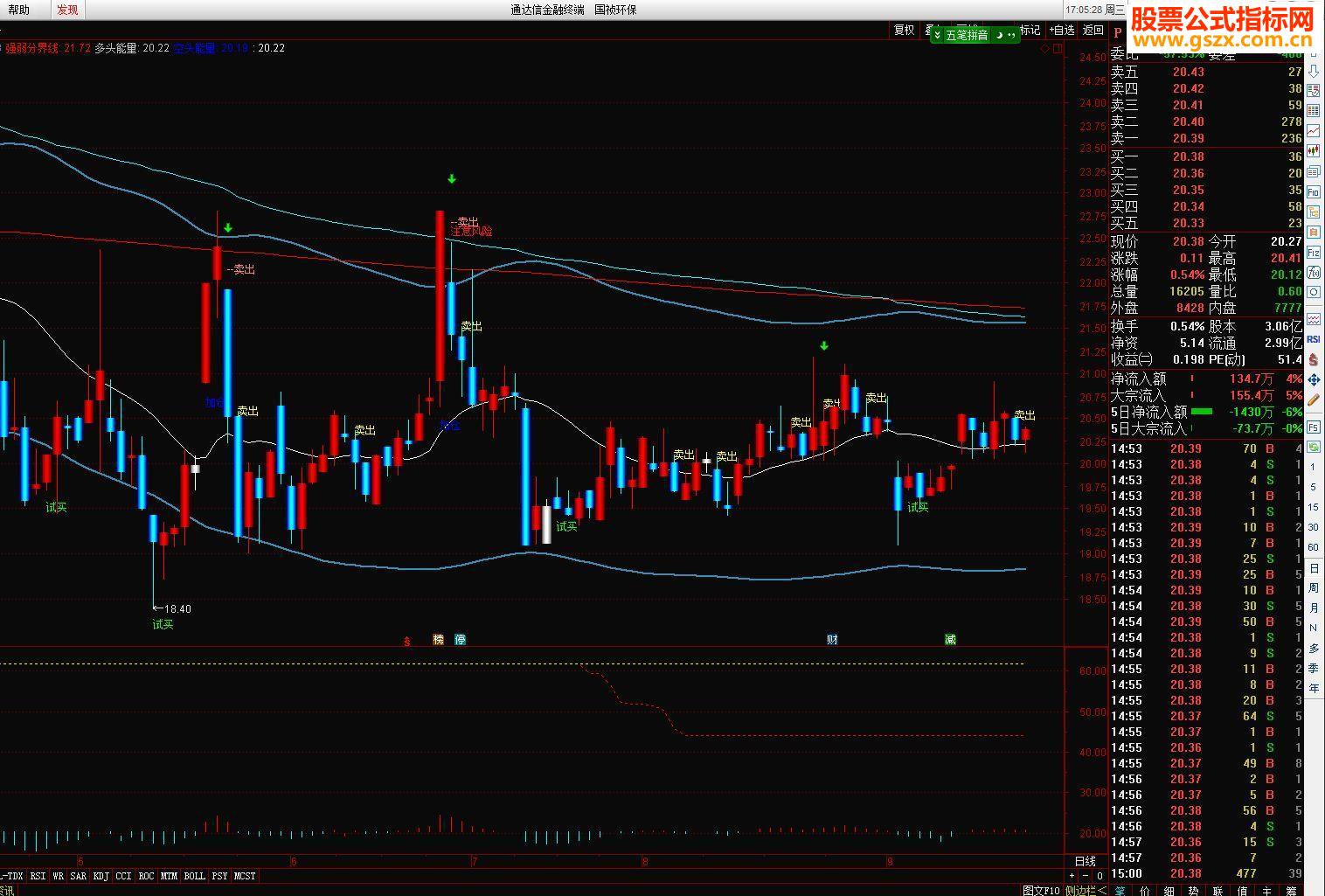Select the BOLL indicator tab

pos(194,876)
